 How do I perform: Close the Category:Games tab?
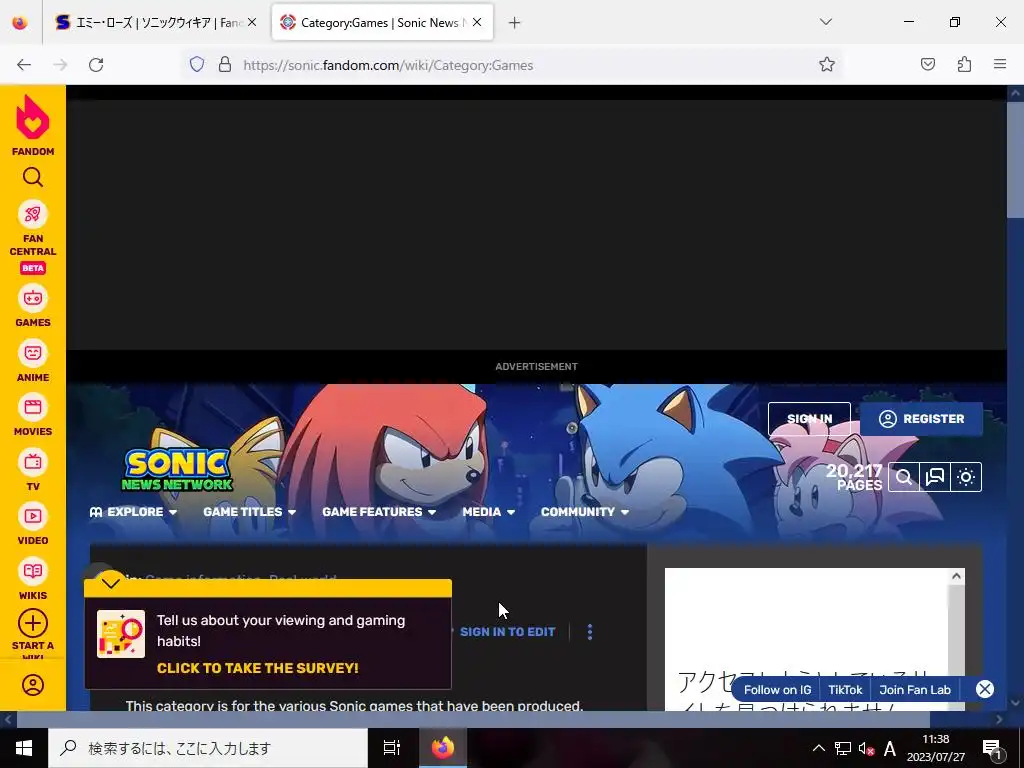[477, 22]
